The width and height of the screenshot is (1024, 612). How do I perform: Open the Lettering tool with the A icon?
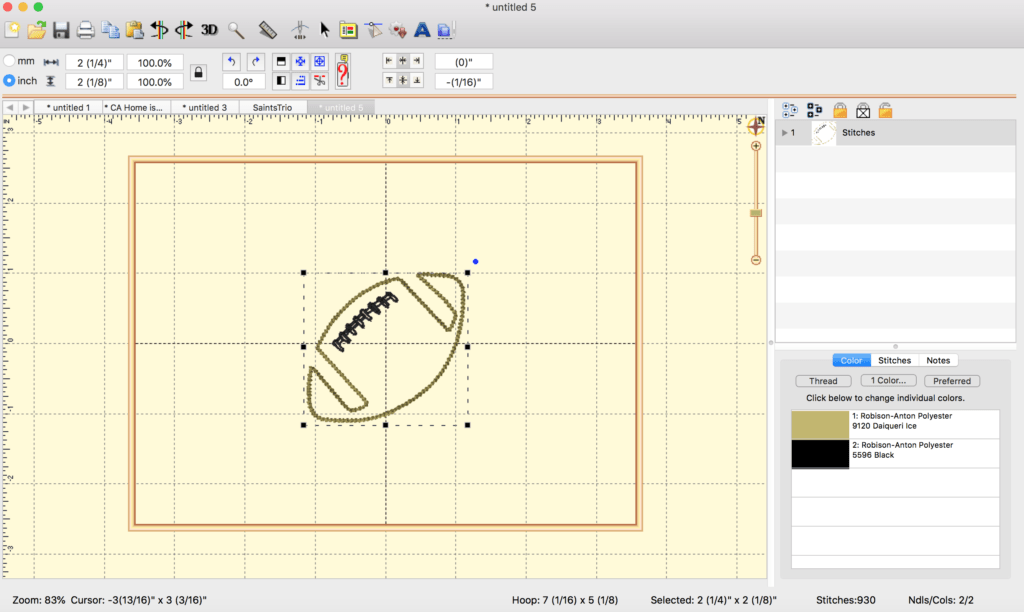pos(420,30)
